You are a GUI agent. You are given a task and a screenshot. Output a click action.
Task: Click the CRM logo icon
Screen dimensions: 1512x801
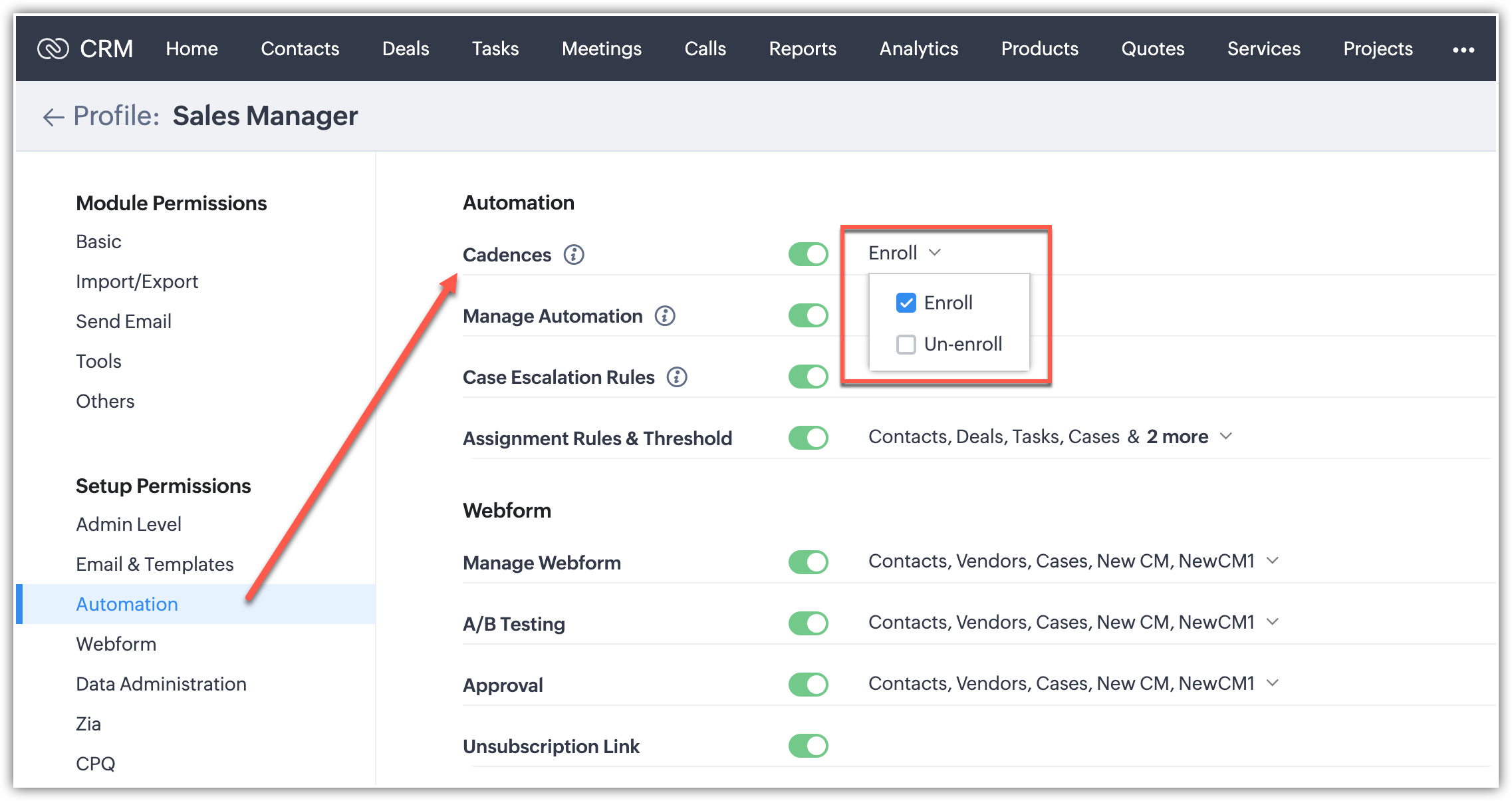pyautogui.click(x=53, y=49)
